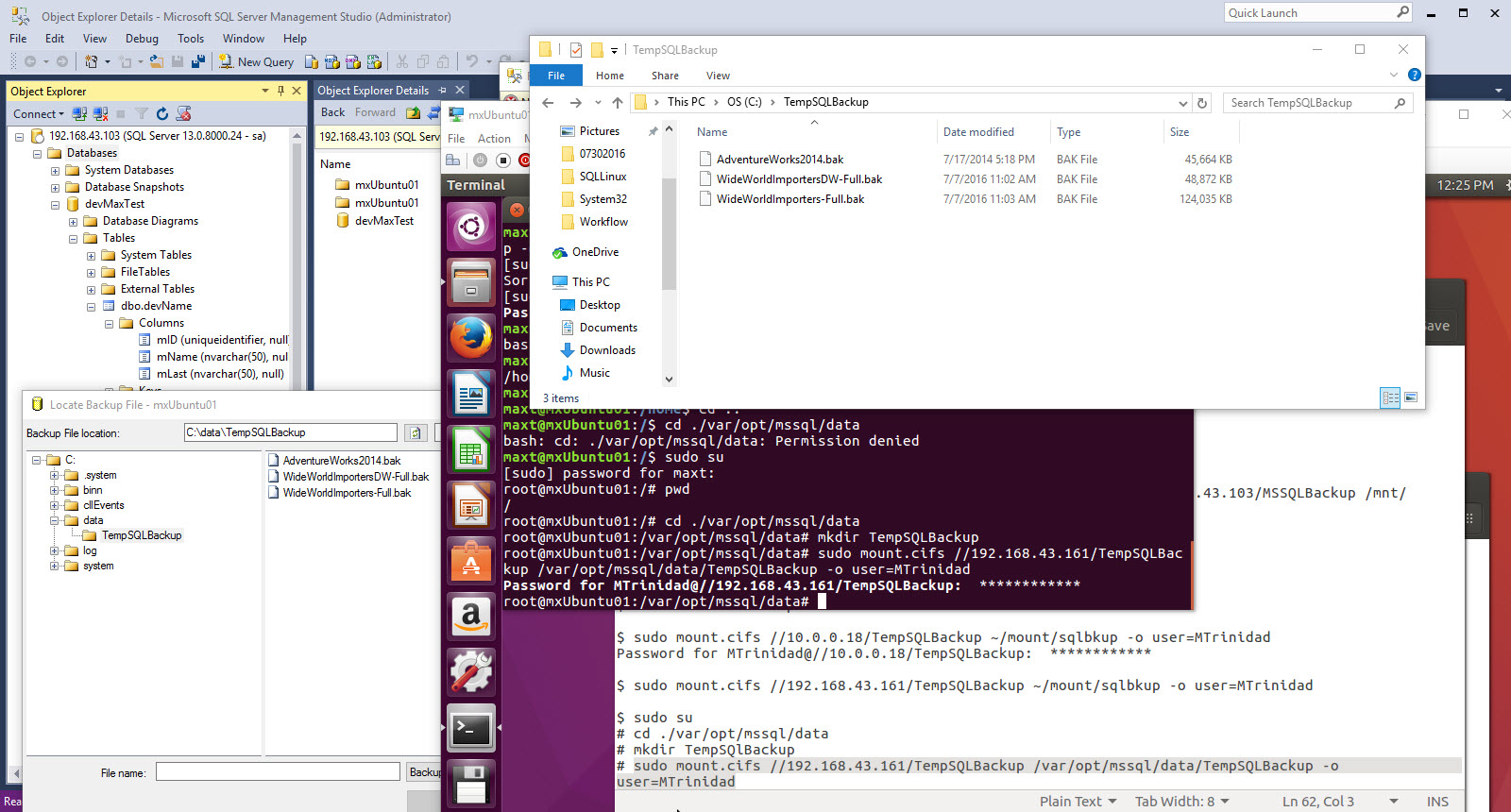Switch to the View tab in File Explorer
The width and height of the screenshot is (1511, 812).
tap(718, 76)
